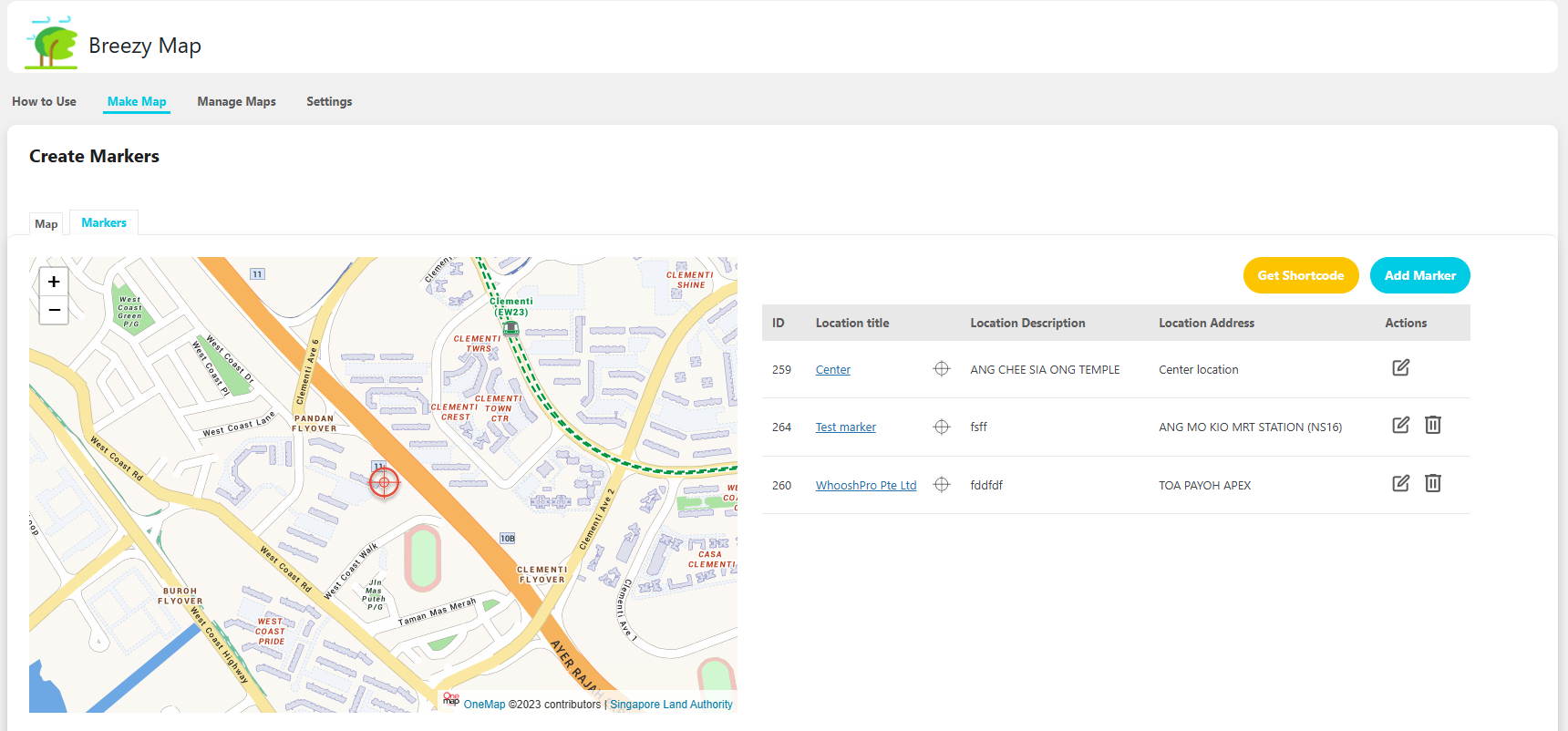Click ID 264 cell
The image size is (1568, 731).
[781, 427]
